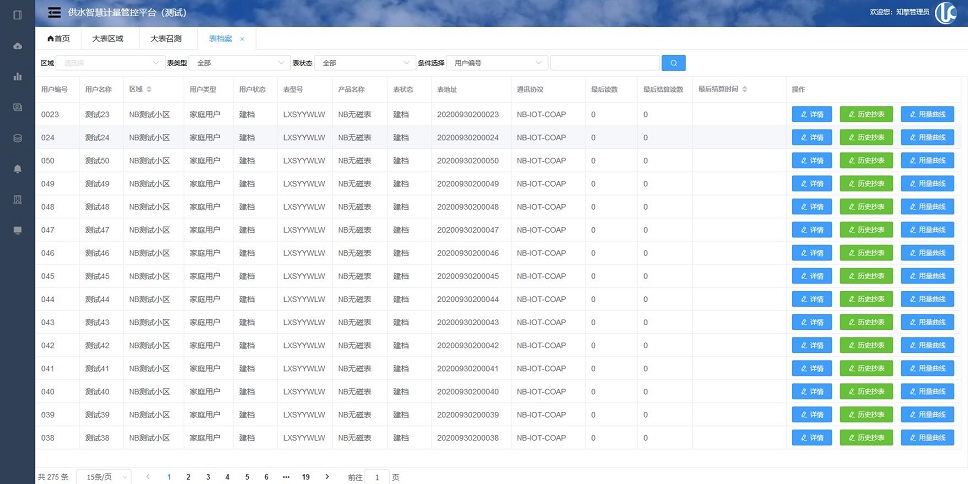Viewport: 968px width, 484px height.
Task: Open the 表类型 dropdown
Action: pyautogui.click(x=240, y=63)
